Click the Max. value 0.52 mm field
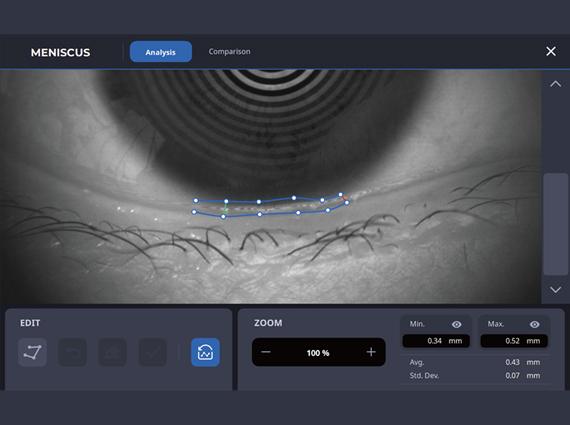The width and height of the screenshot is (570, 425). pos(514,341)
